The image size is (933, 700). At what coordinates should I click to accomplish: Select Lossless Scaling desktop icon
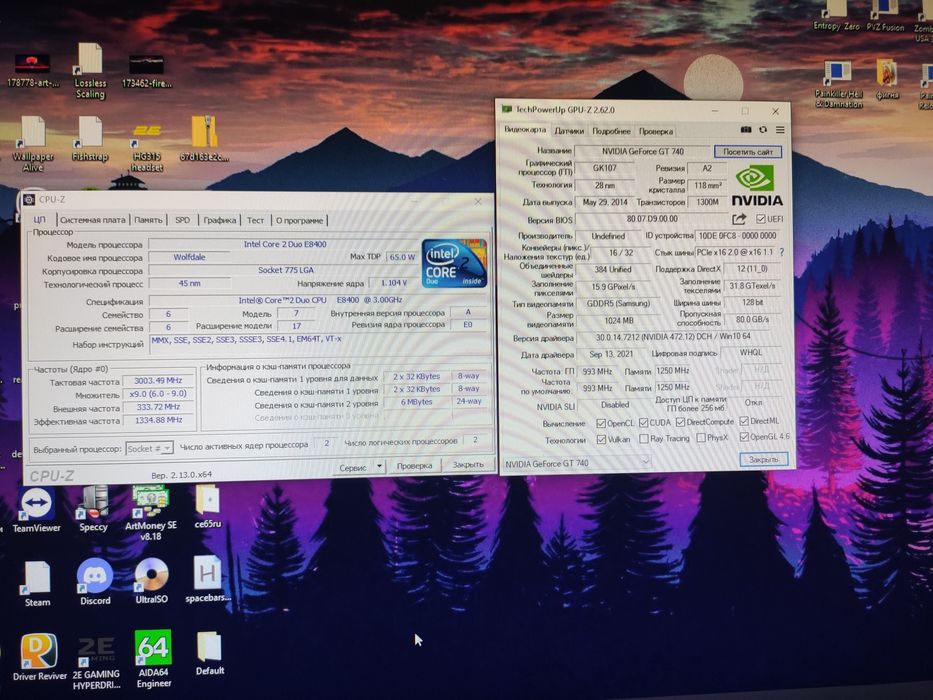tap(90, 71)
